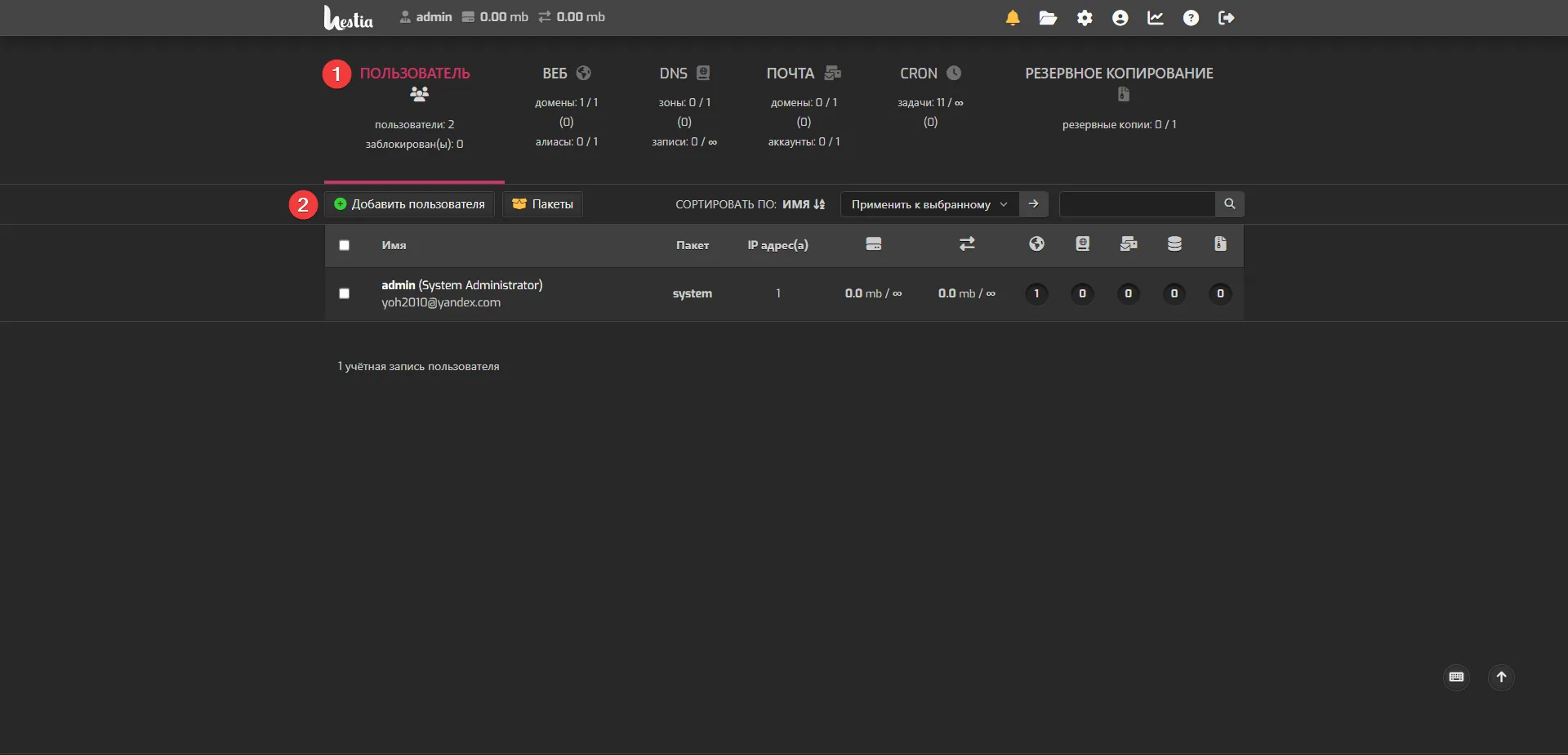Click the keyboard shortcuts icon
This screenshot has width=1568, height=755.
(x=1456, y=677)
